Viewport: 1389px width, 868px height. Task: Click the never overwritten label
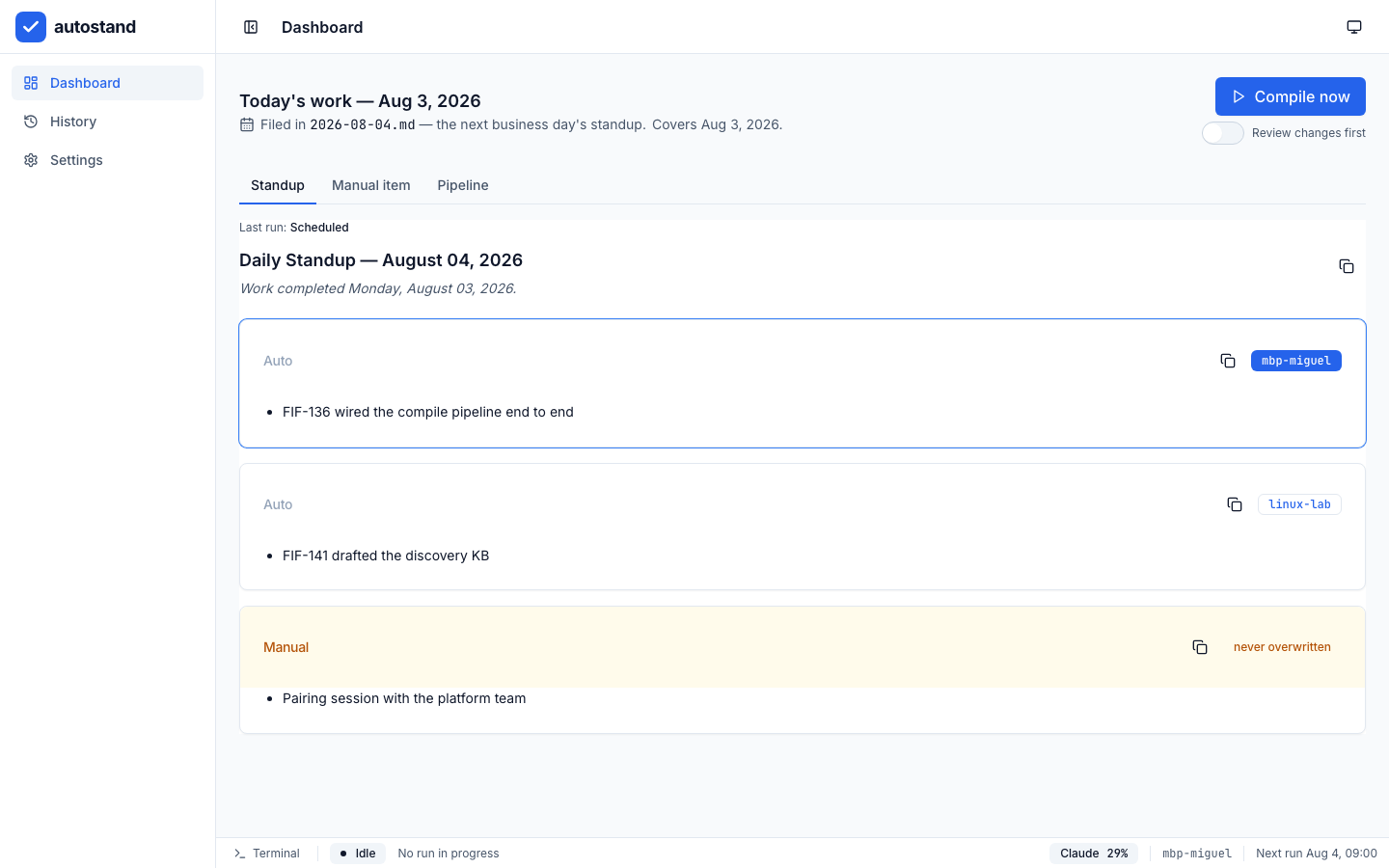pyautogui.click(x=1282, y=647)
